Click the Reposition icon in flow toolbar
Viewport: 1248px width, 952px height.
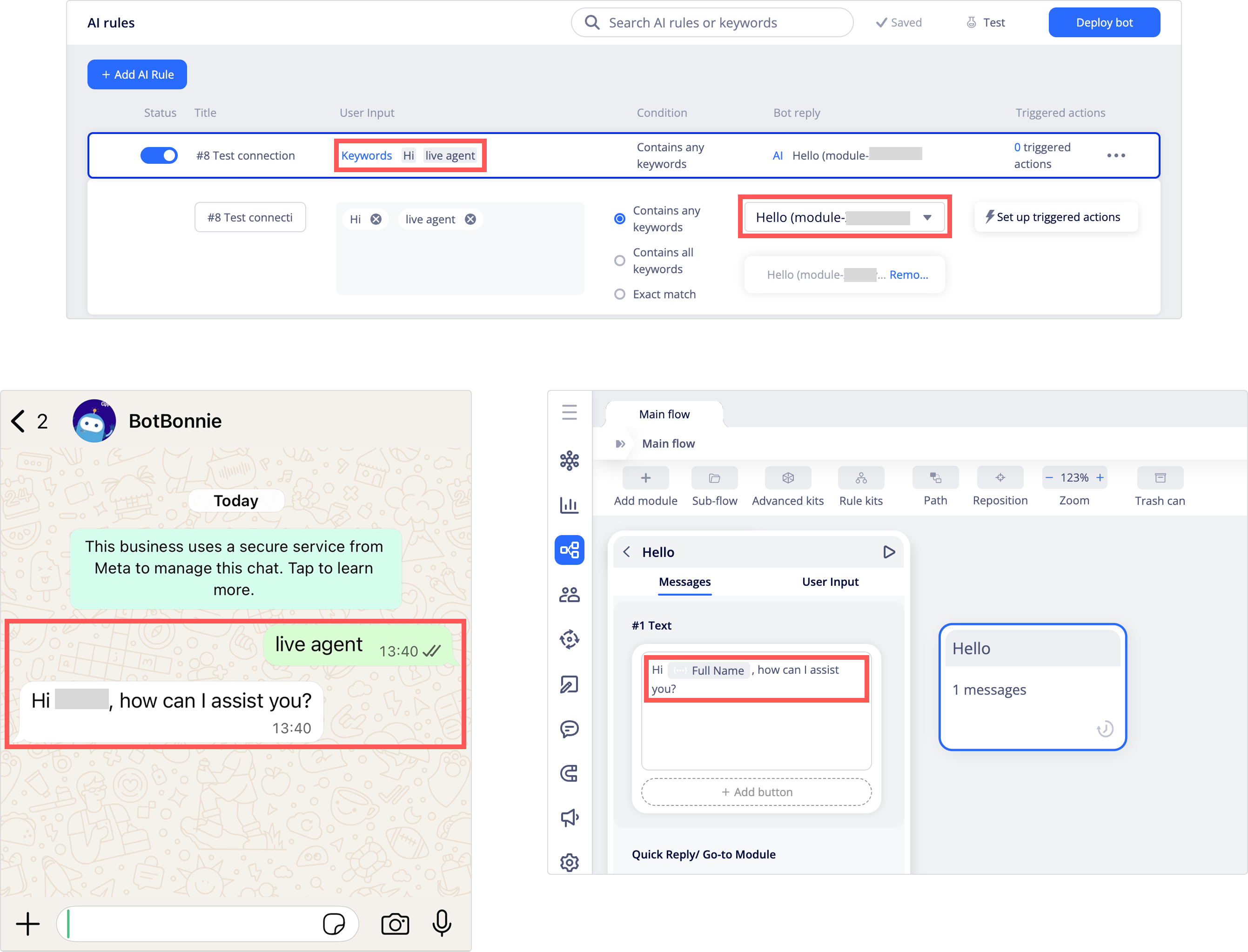click(x=1000, y=478)
